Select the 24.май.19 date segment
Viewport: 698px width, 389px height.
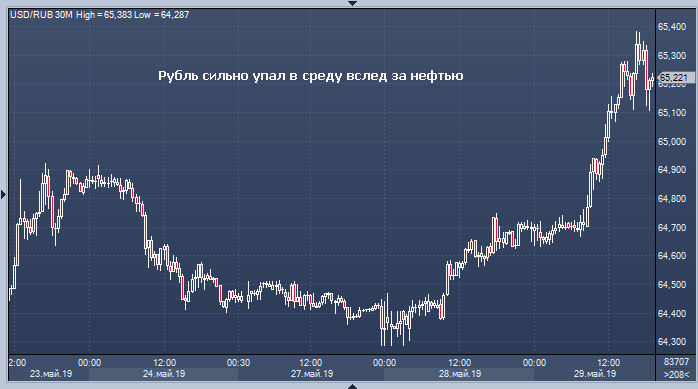[x=164, y=374]
